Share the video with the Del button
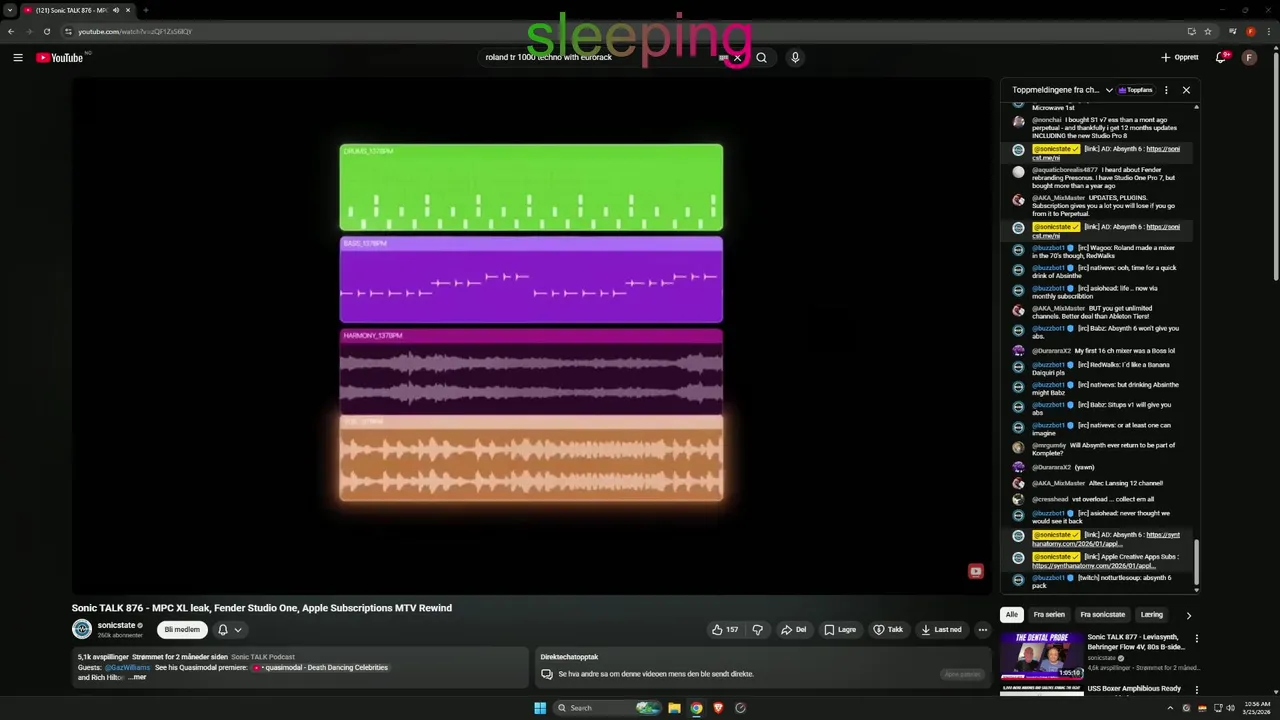The image size is (1280, 720). click(x=794, y=629)
